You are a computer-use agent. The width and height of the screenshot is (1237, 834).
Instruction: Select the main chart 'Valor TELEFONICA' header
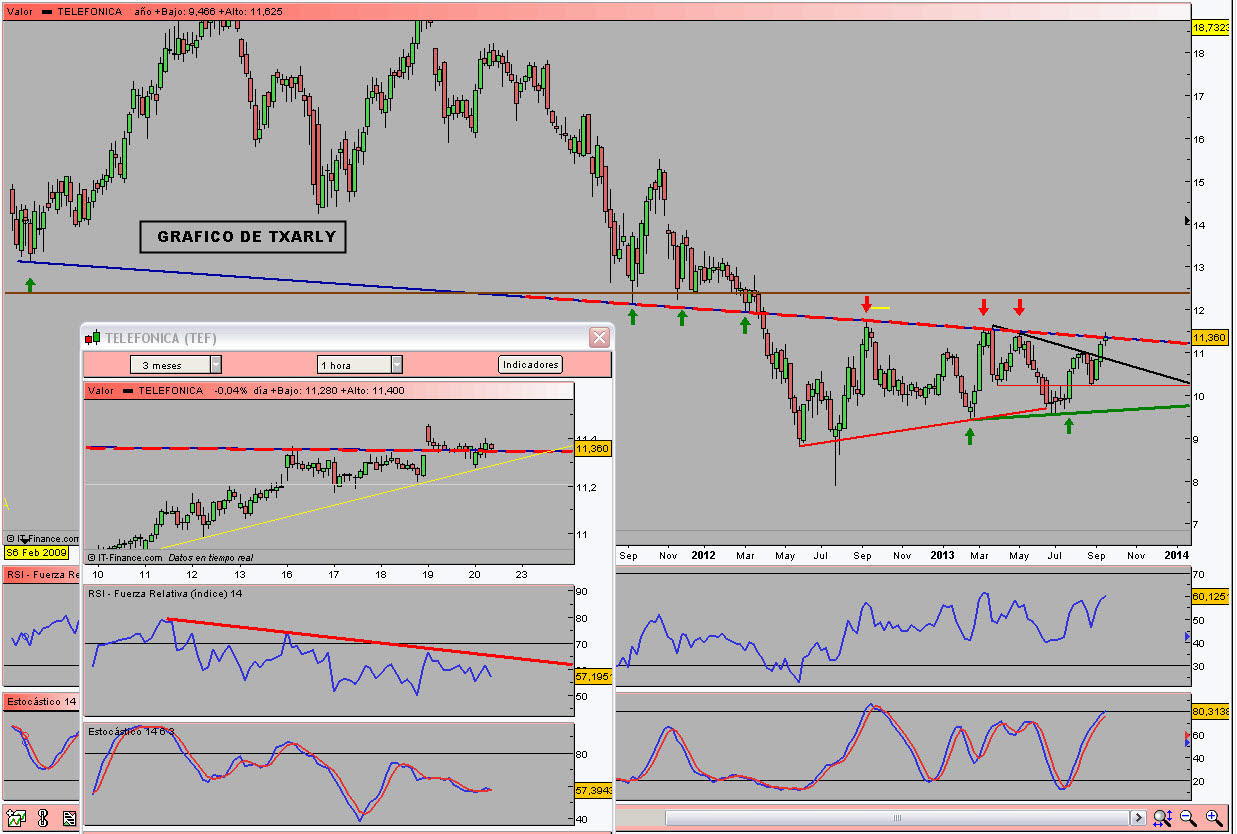tap(60, 11)
